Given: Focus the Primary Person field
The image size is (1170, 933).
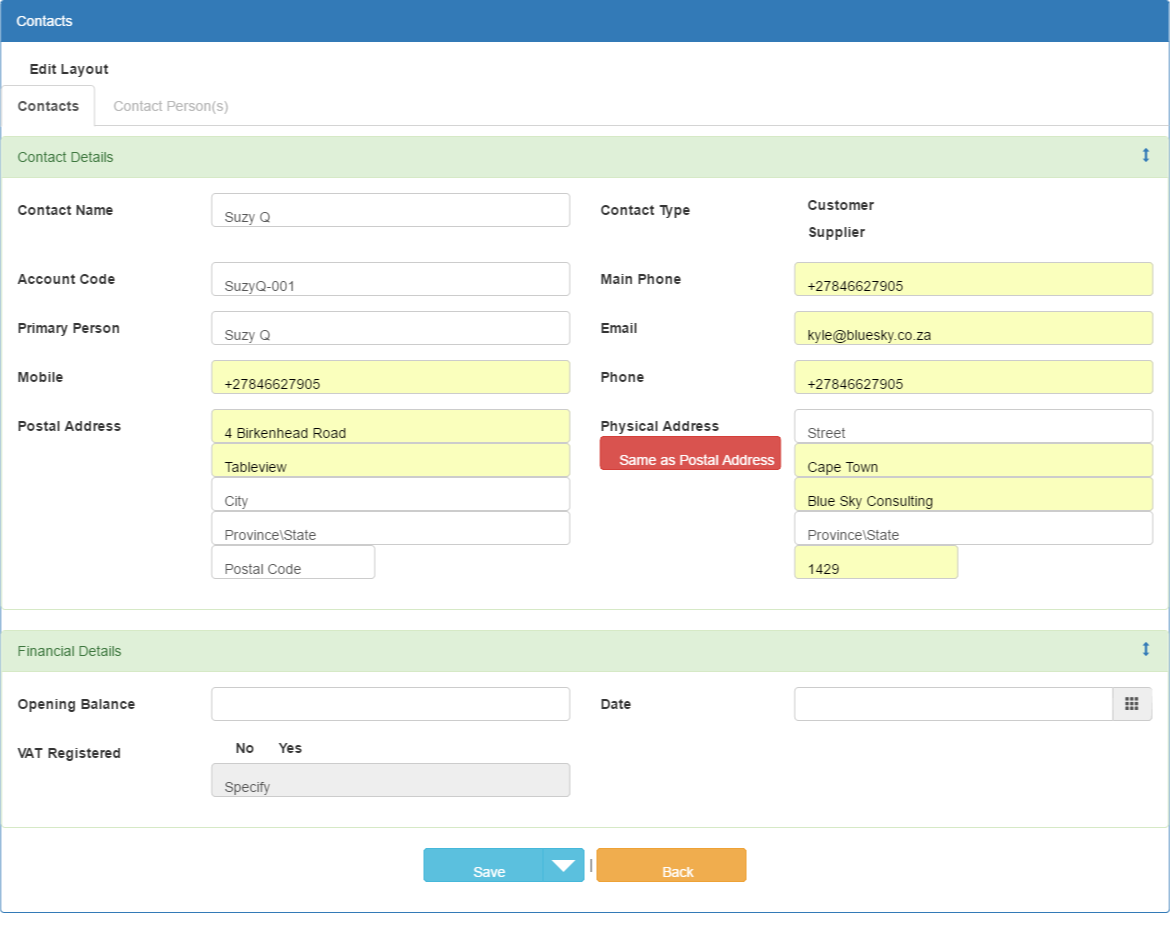Looking at the screenshot, I should click(x=390, y=328).
